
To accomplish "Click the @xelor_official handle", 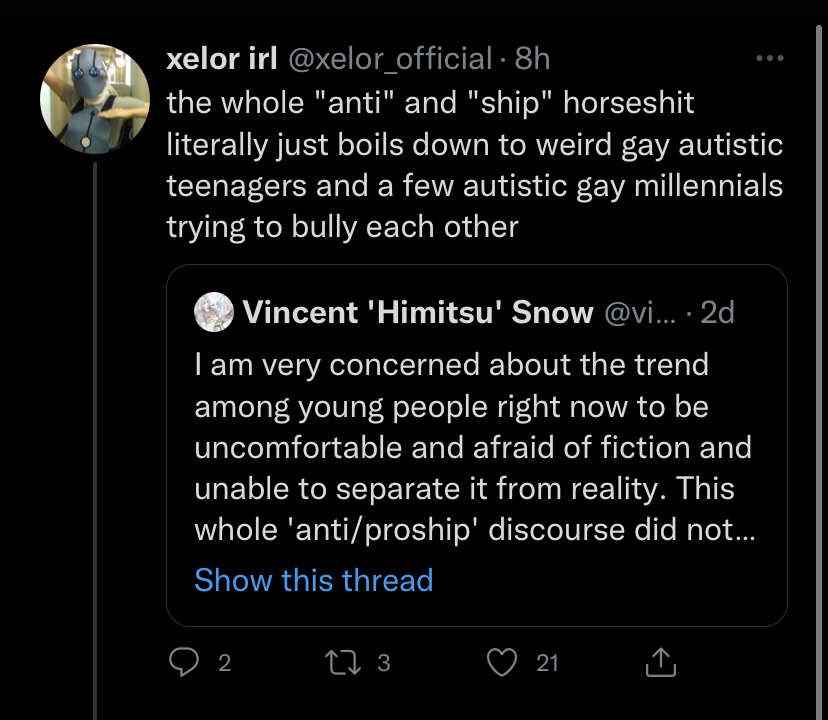I will pos(390,59).
